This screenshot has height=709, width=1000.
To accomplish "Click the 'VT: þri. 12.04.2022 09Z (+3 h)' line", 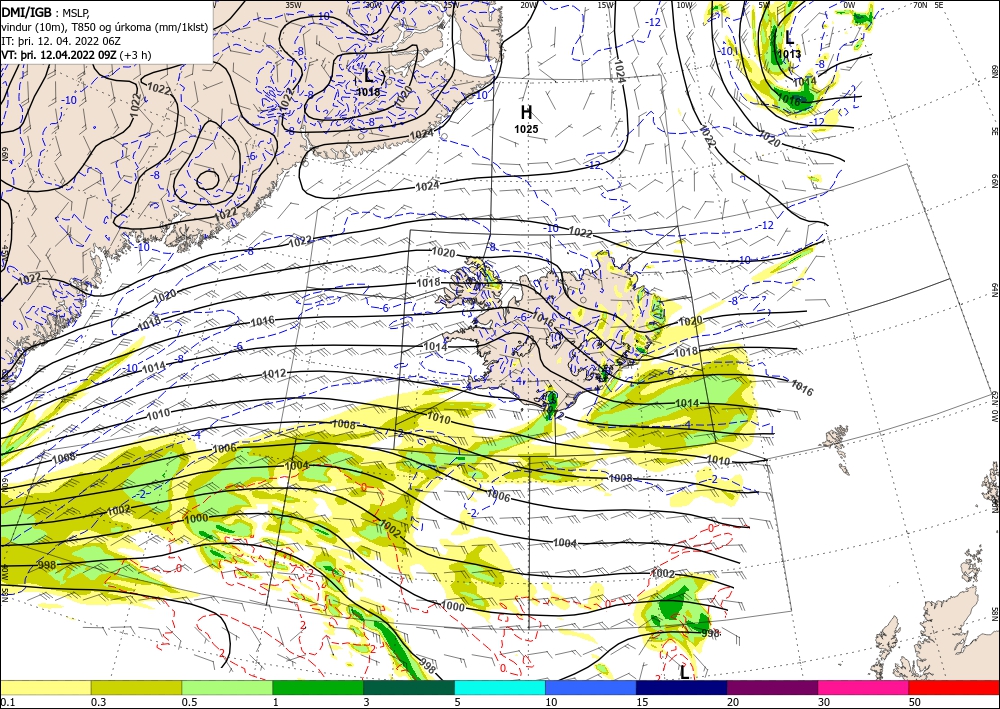I will 77,54.
